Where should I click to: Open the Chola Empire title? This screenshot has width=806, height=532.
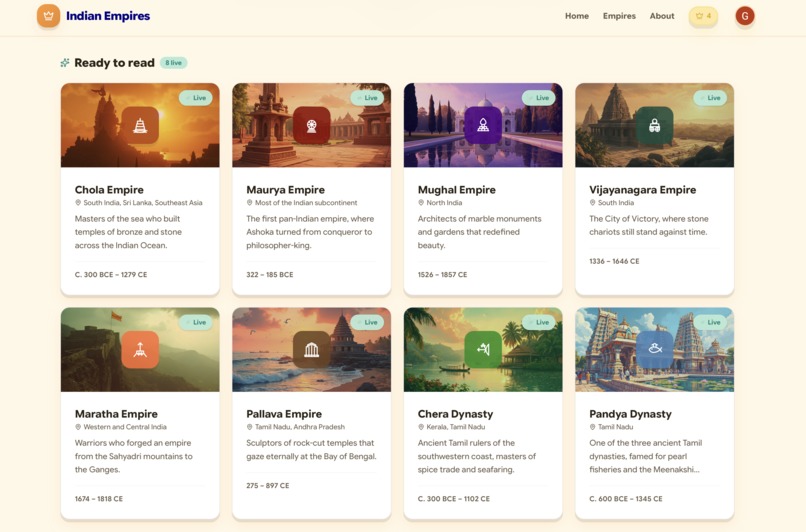(109, 190)
